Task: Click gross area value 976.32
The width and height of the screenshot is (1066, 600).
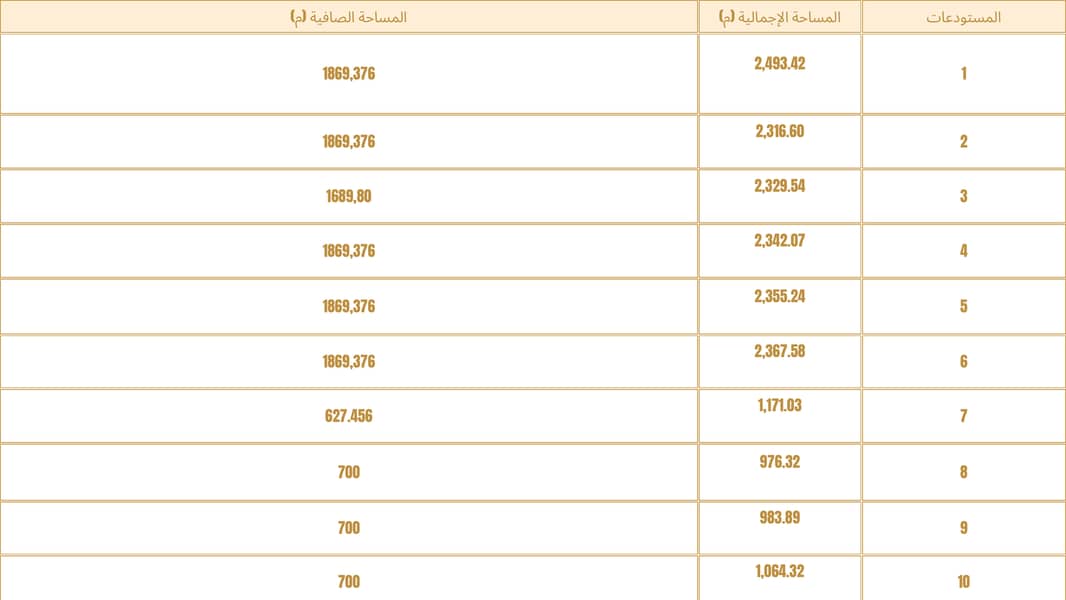Action: coord(780,462)
